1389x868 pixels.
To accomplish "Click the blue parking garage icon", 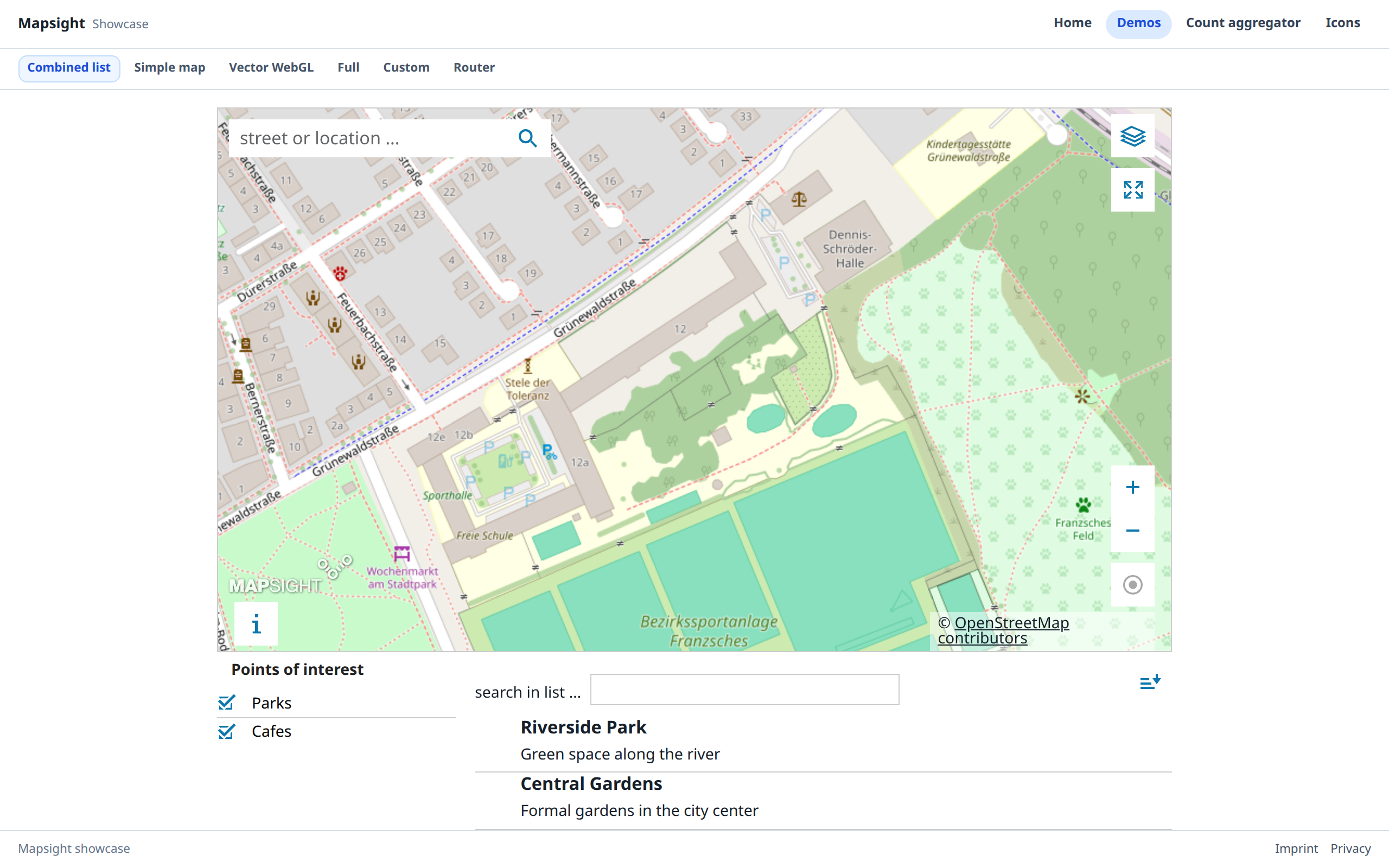I will (x=549, y=452).
